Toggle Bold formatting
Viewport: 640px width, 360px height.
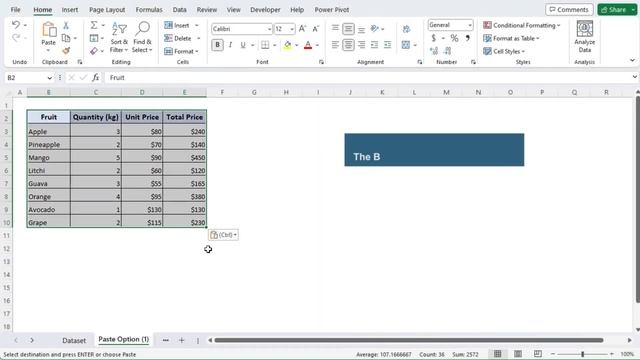coord(217,45)
